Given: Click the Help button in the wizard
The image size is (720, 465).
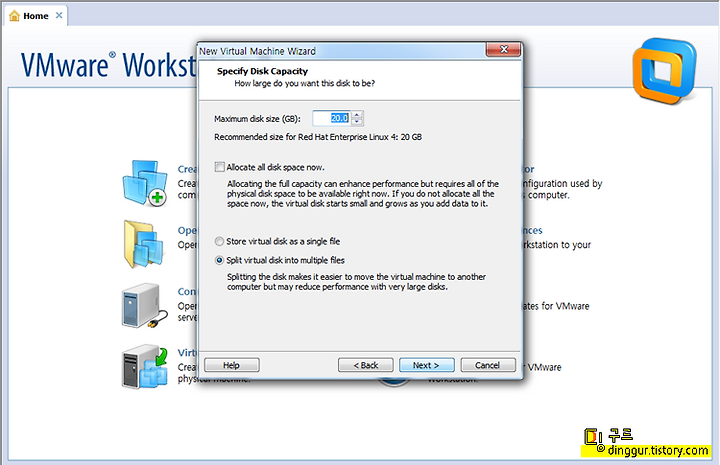Looking at the screenshot, I should tap(231, 365).
